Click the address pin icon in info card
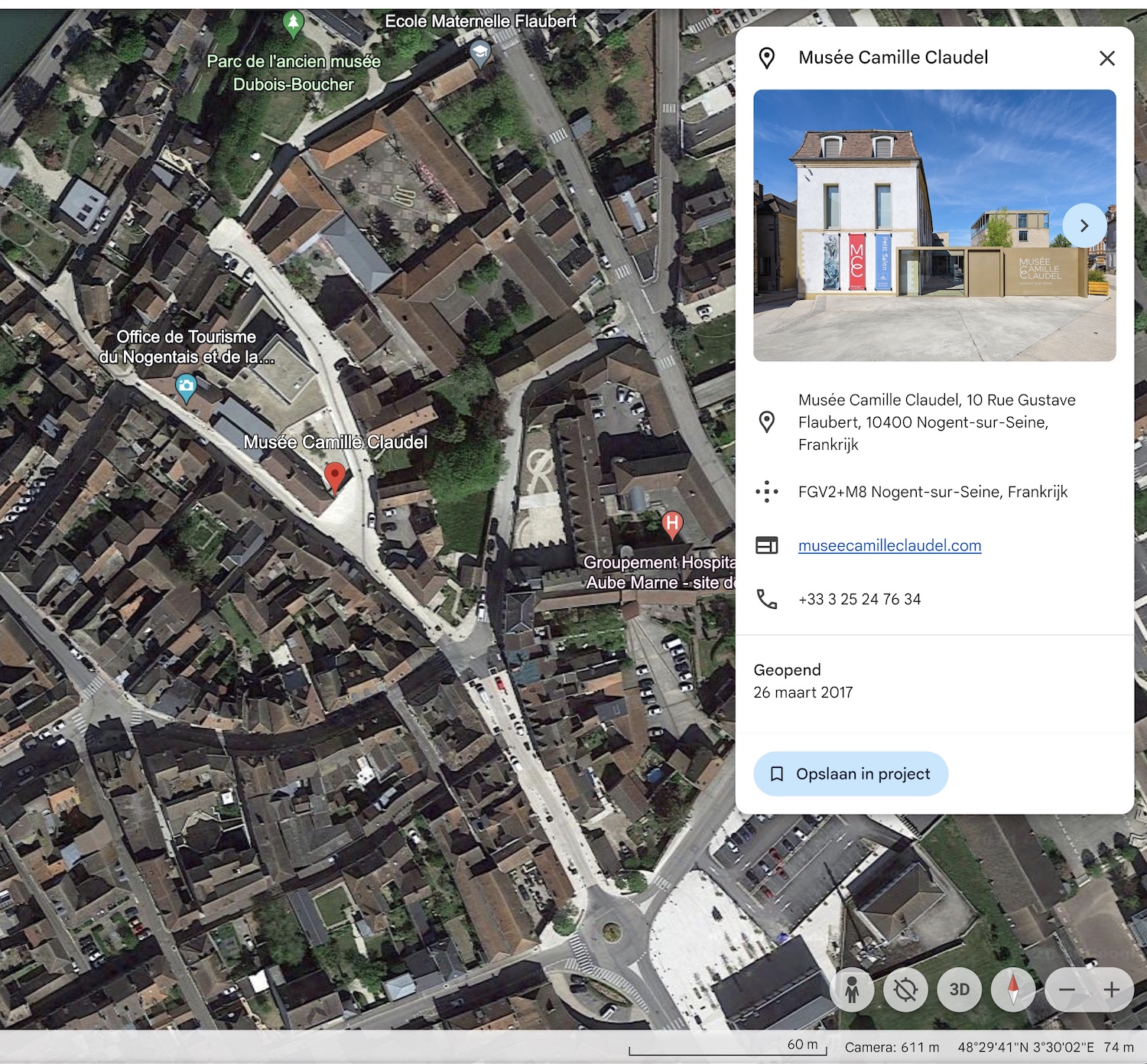The height and width of the screenshot is (1064, 1147). (767, 422)
